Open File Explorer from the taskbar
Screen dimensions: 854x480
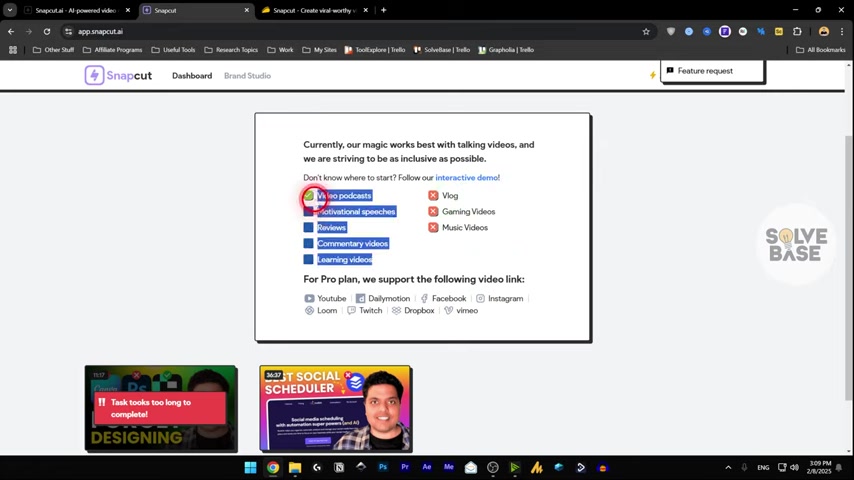pyautogui.click(x=295, y=467)
